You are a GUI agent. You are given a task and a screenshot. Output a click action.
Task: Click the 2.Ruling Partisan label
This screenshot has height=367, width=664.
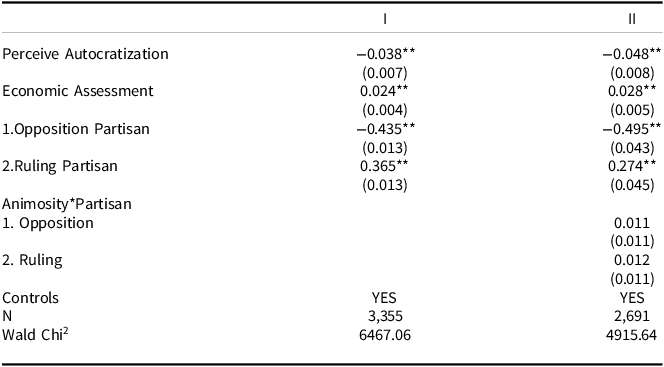[60, 166]
